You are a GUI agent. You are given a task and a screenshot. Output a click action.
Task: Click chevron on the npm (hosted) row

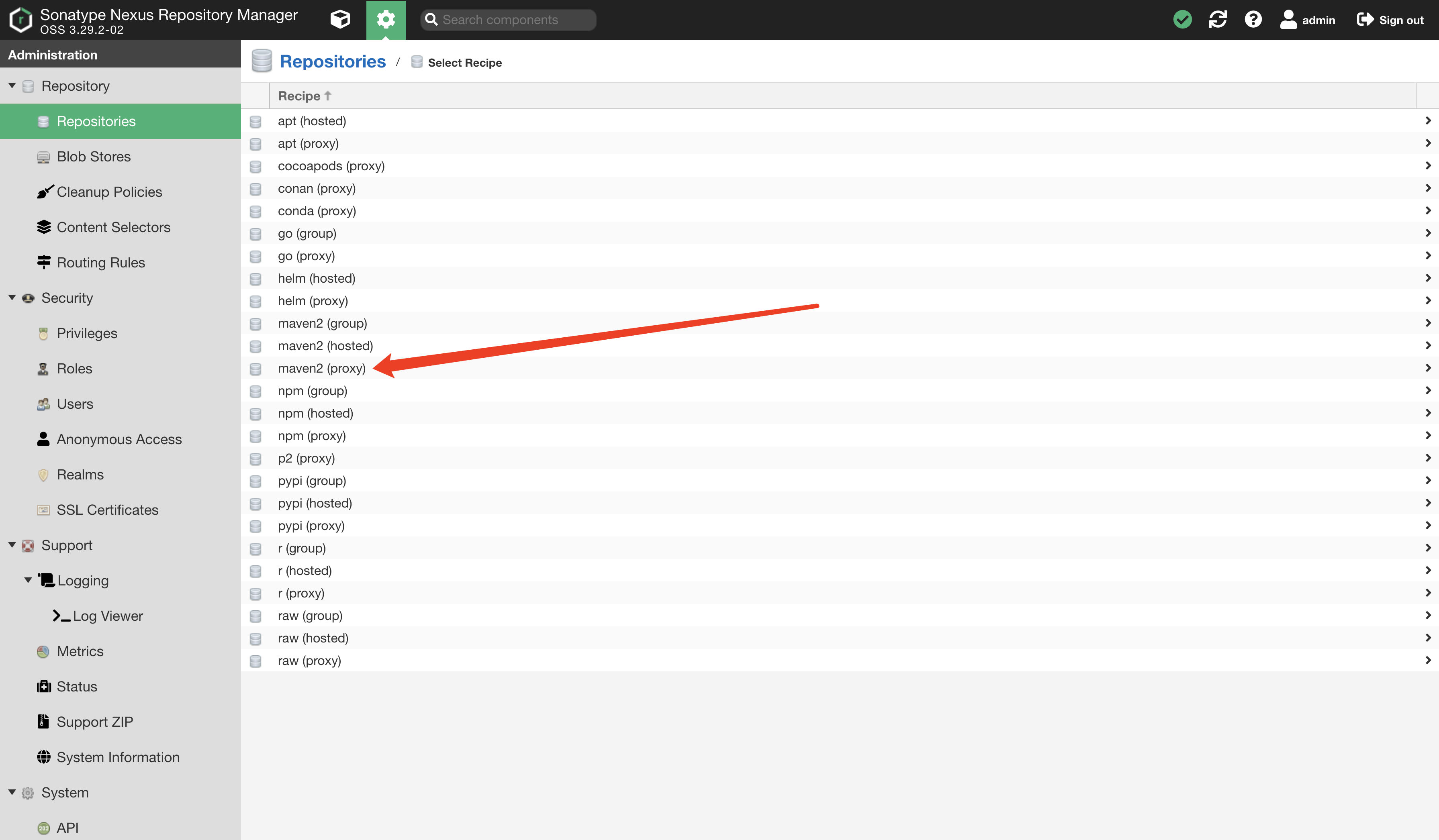tap(1427, 413)
